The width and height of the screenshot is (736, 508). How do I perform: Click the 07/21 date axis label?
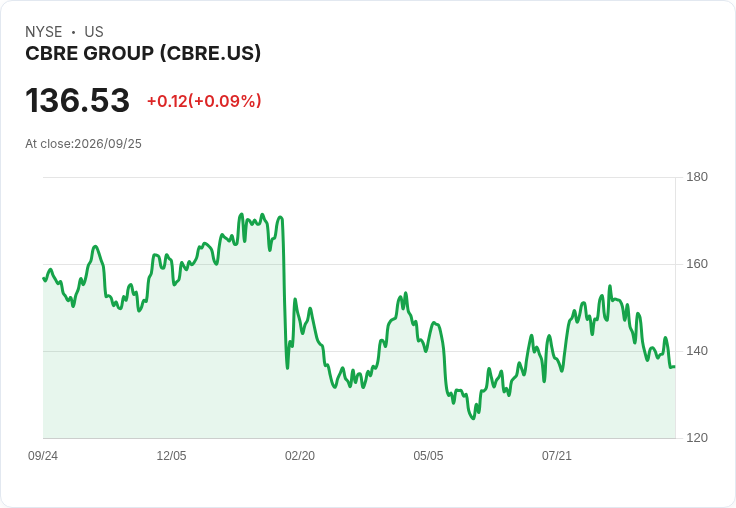pos(557,456)
